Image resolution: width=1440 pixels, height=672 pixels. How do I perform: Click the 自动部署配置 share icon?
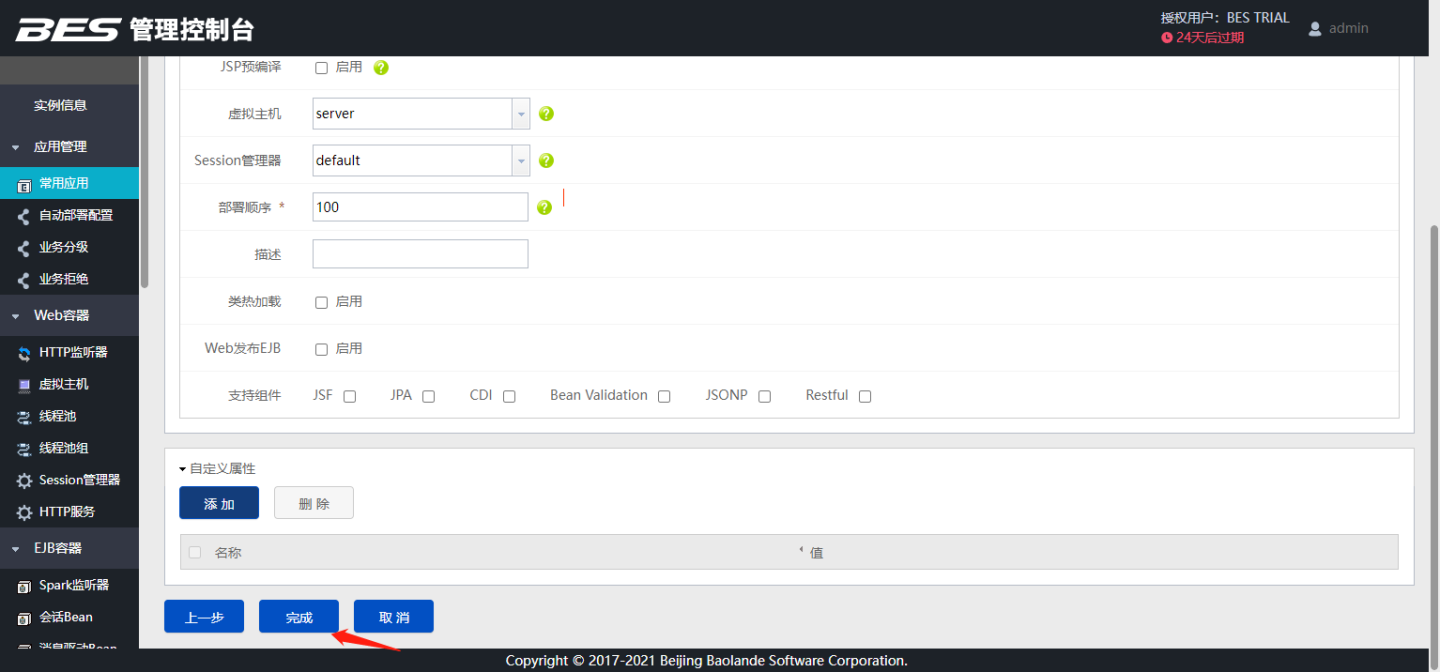click(x=24, y=216)
